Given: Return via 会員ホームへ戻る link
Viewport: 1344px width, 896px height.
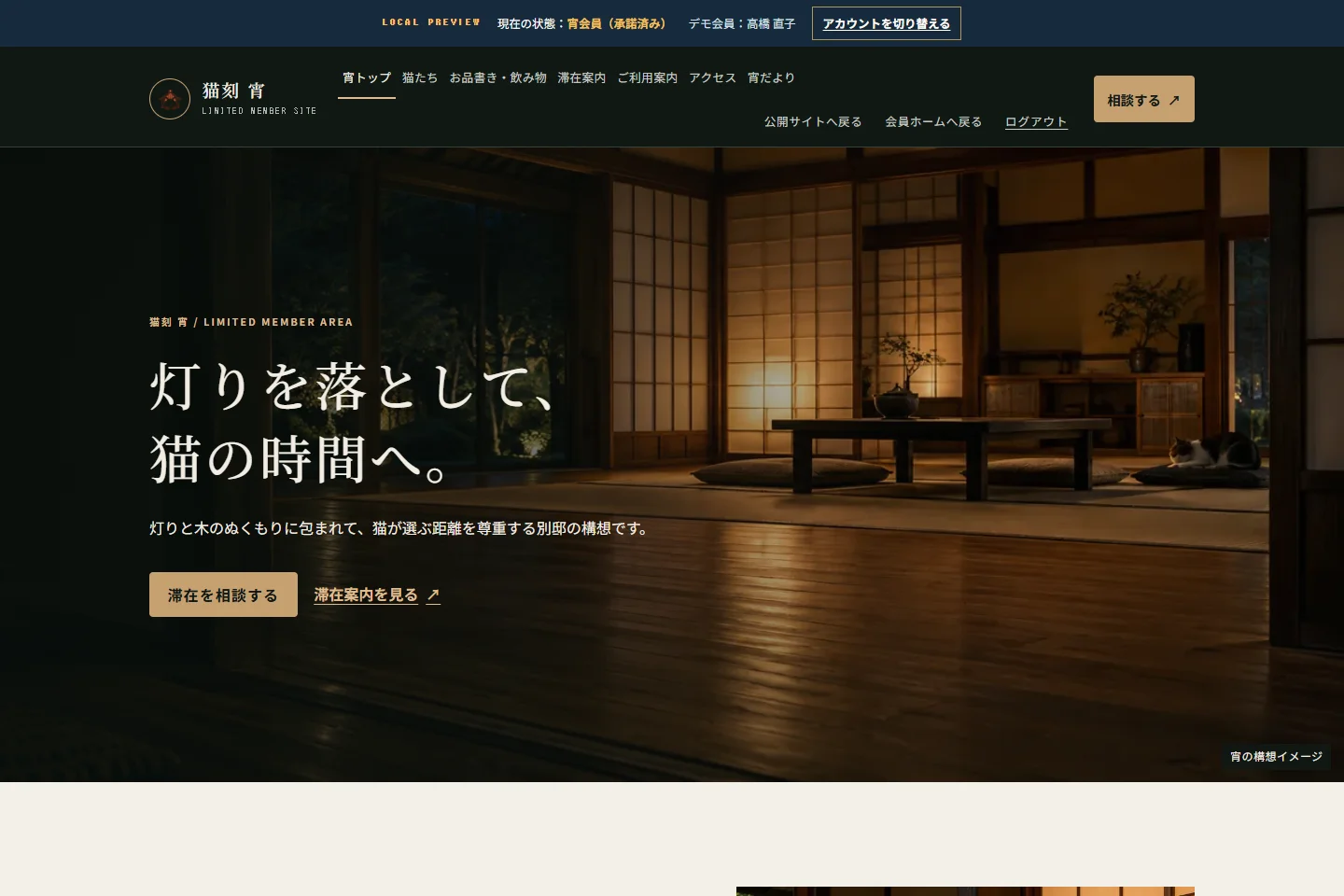Looking at the screenshot, I should 933,122.
